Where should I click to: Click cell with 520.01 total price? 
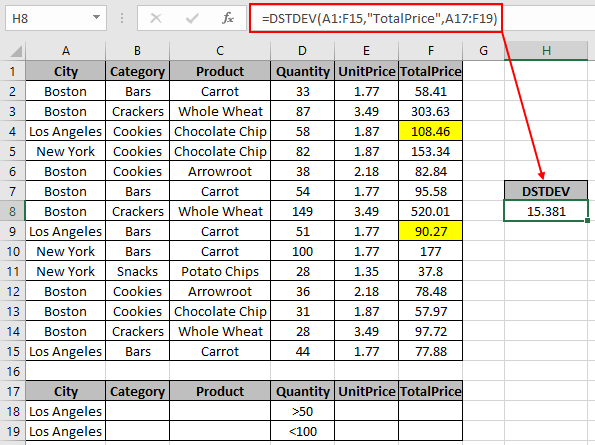(x=430, y=211)
